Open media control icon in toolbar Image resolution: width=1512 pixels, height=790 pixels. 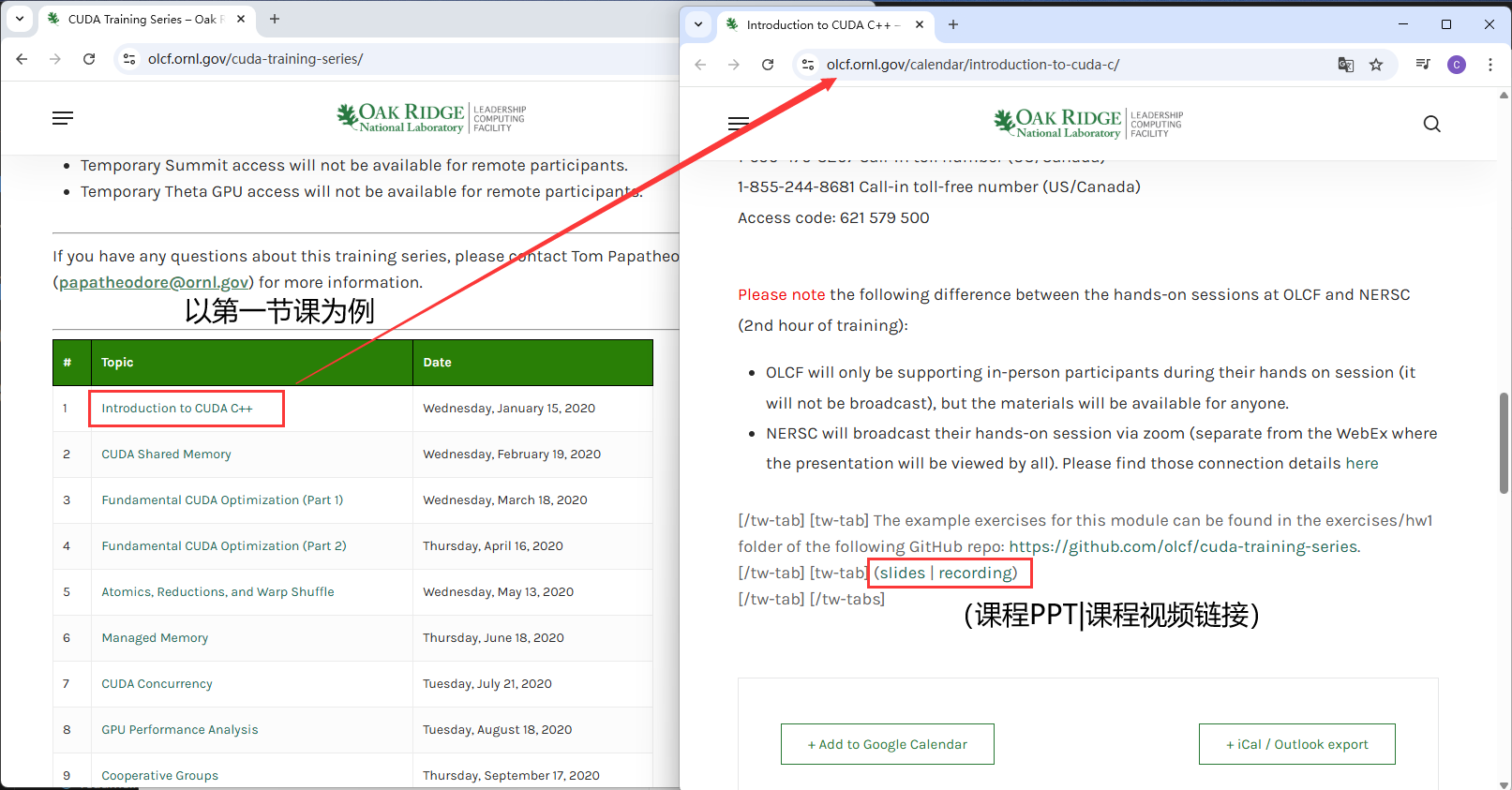click(x=1423, y=65)
